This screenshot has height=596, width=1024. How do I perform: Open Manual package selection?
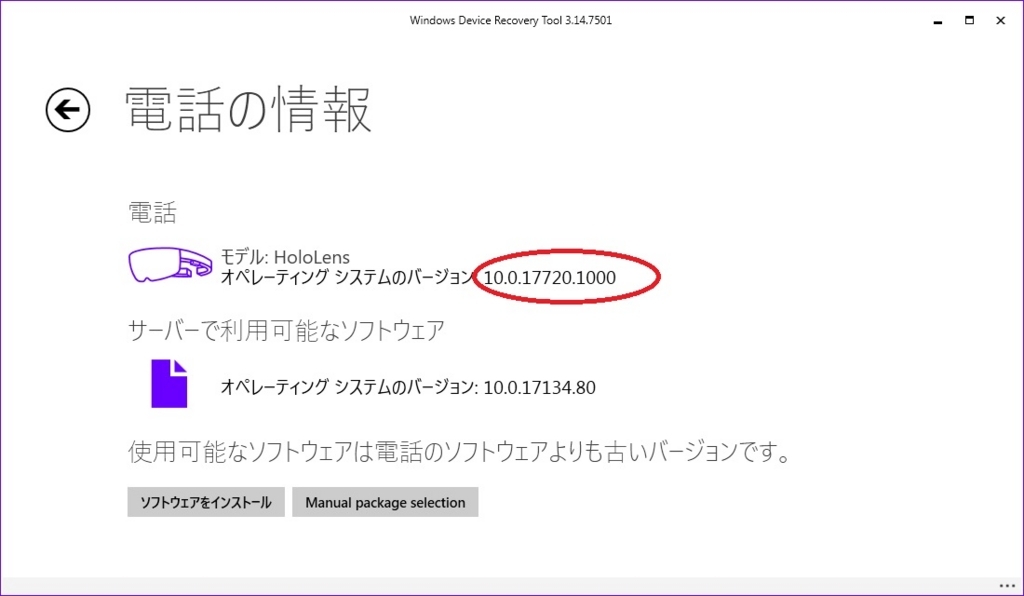[385, 502]
